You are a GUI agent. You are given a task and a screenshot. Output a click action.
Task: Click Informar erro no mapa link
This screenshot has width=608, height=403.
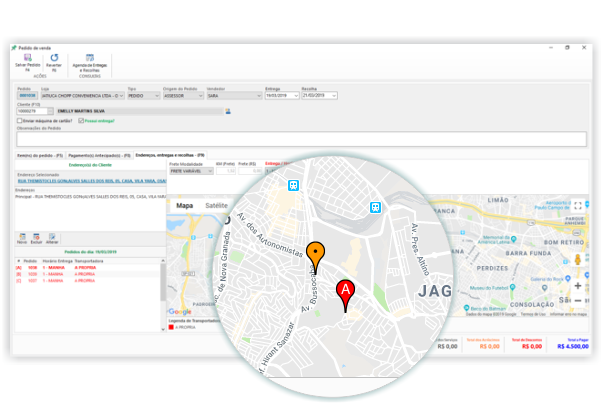pyautogui.click(x=568, y=314)
